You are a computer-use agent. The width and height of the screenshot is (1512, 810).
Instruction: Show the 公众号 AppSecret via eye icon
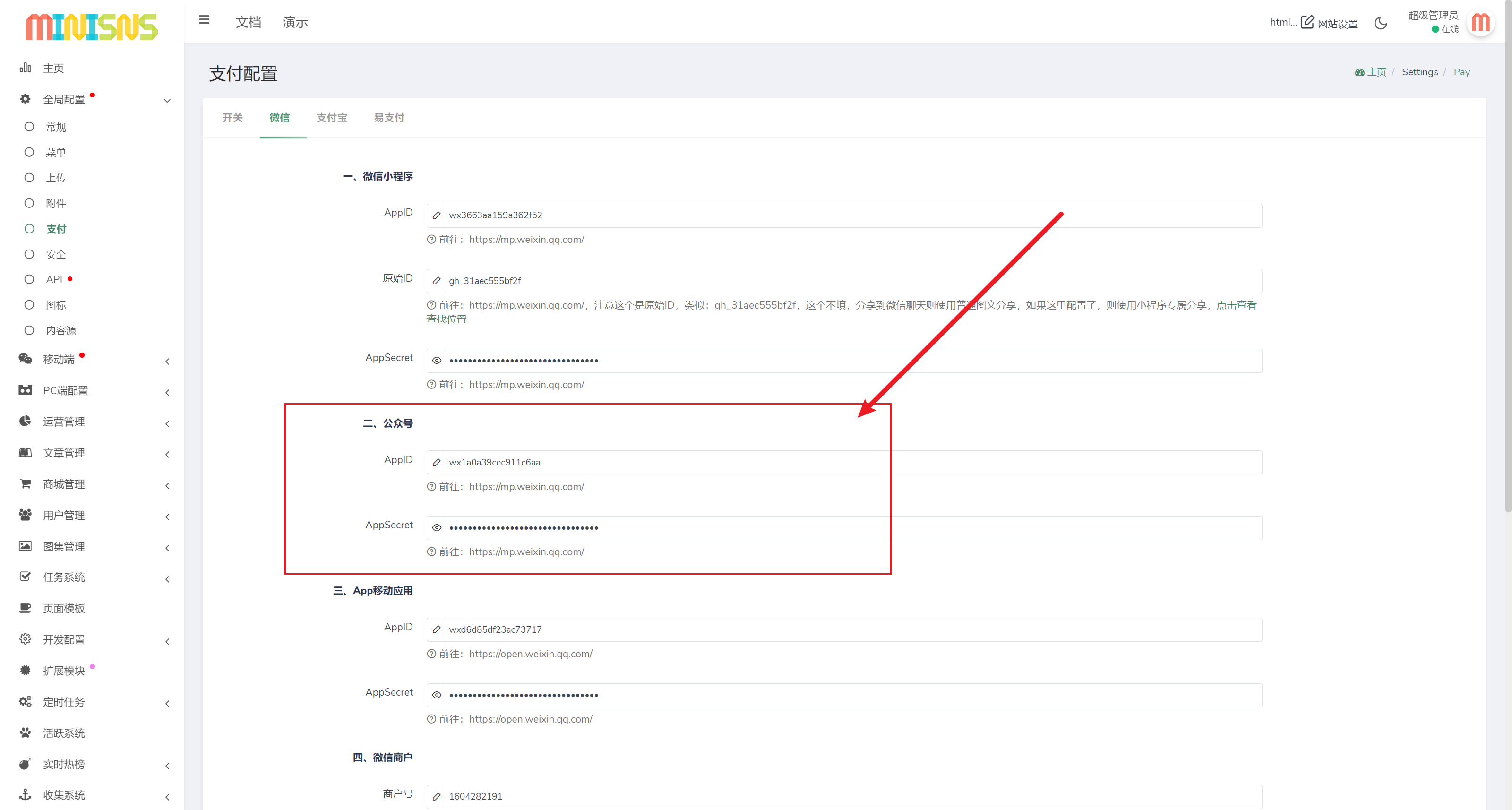(436, 528)
